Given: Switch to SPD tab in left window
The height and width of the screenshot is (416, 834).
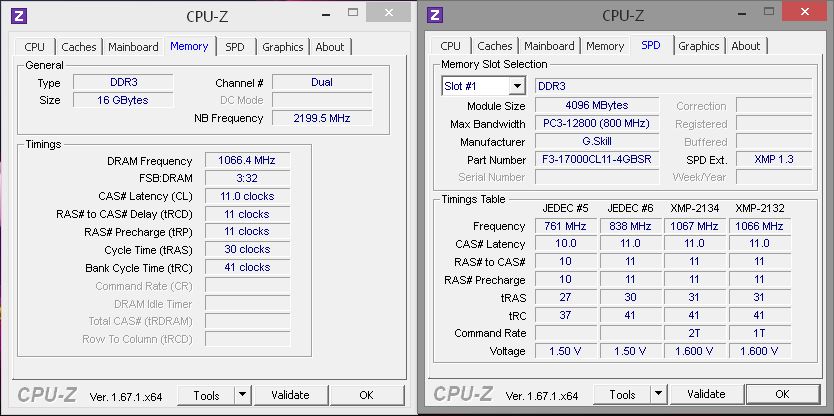Looking at the screenshot, I should click(235, 47).
